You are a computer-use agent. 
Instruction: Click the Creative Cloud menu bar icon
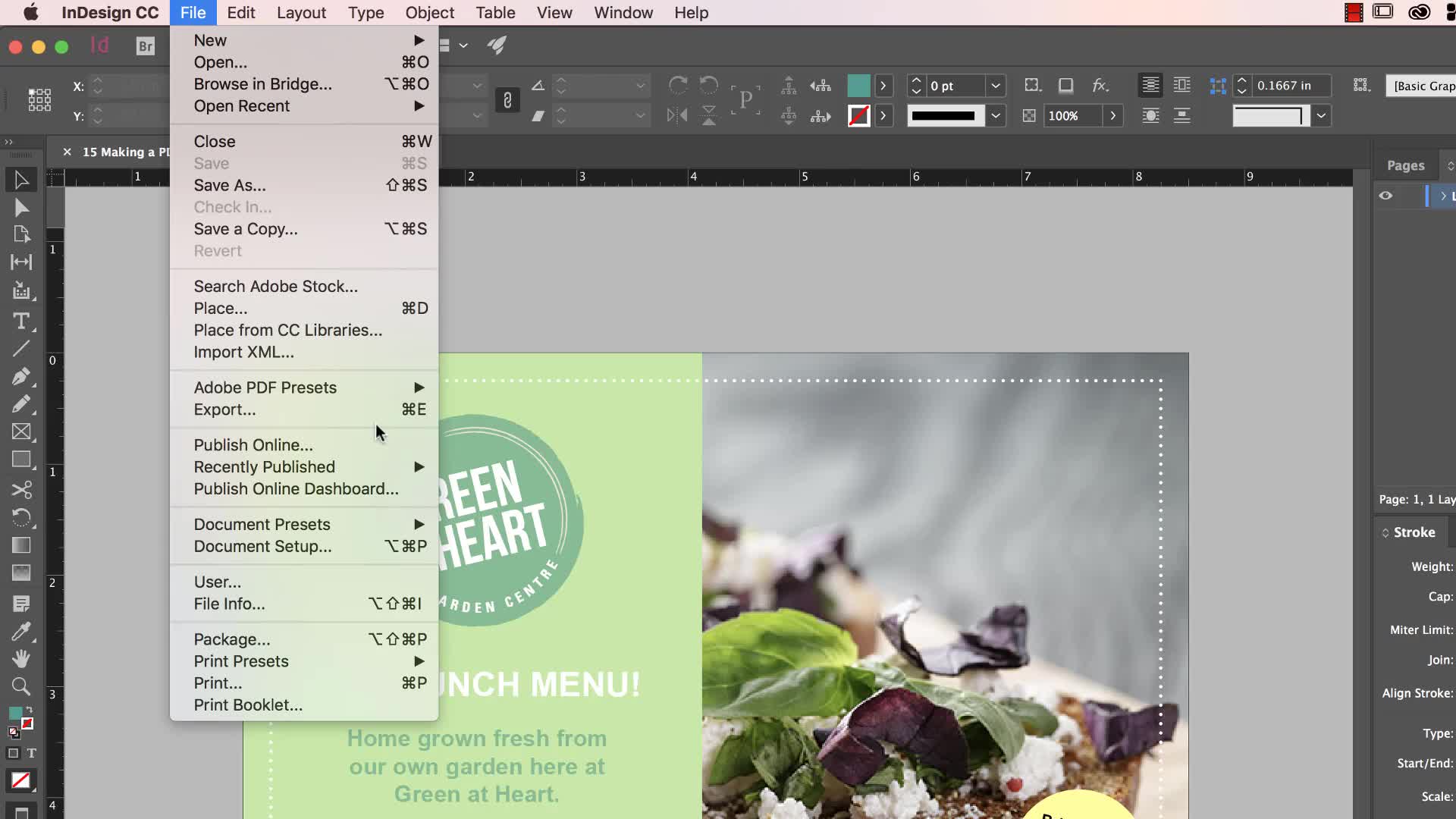[x=1419, y=13]
